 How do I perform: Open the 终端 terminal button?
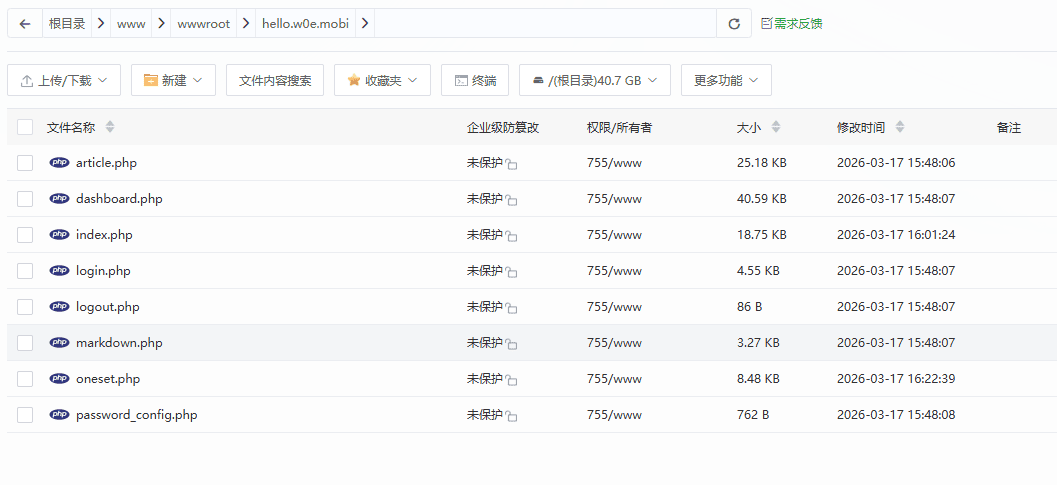tap(475, 80)
